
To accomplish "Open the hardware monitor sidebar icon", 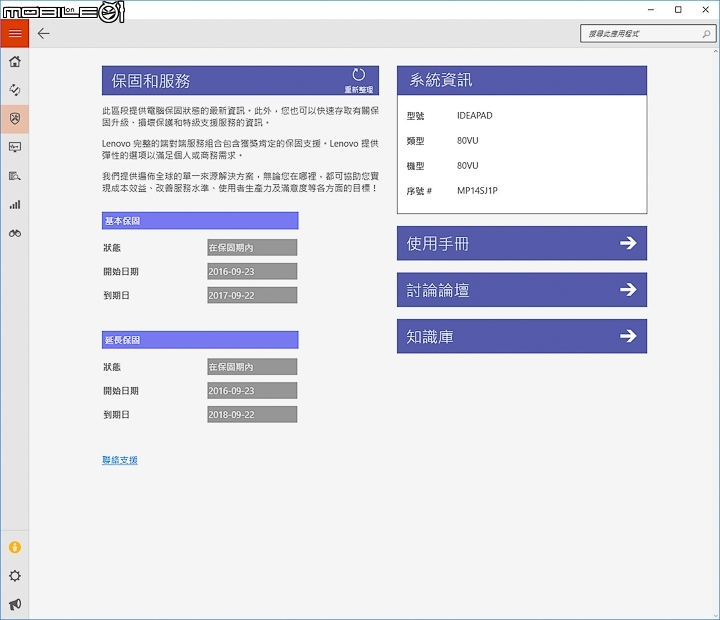I will (x=15, y=147).
